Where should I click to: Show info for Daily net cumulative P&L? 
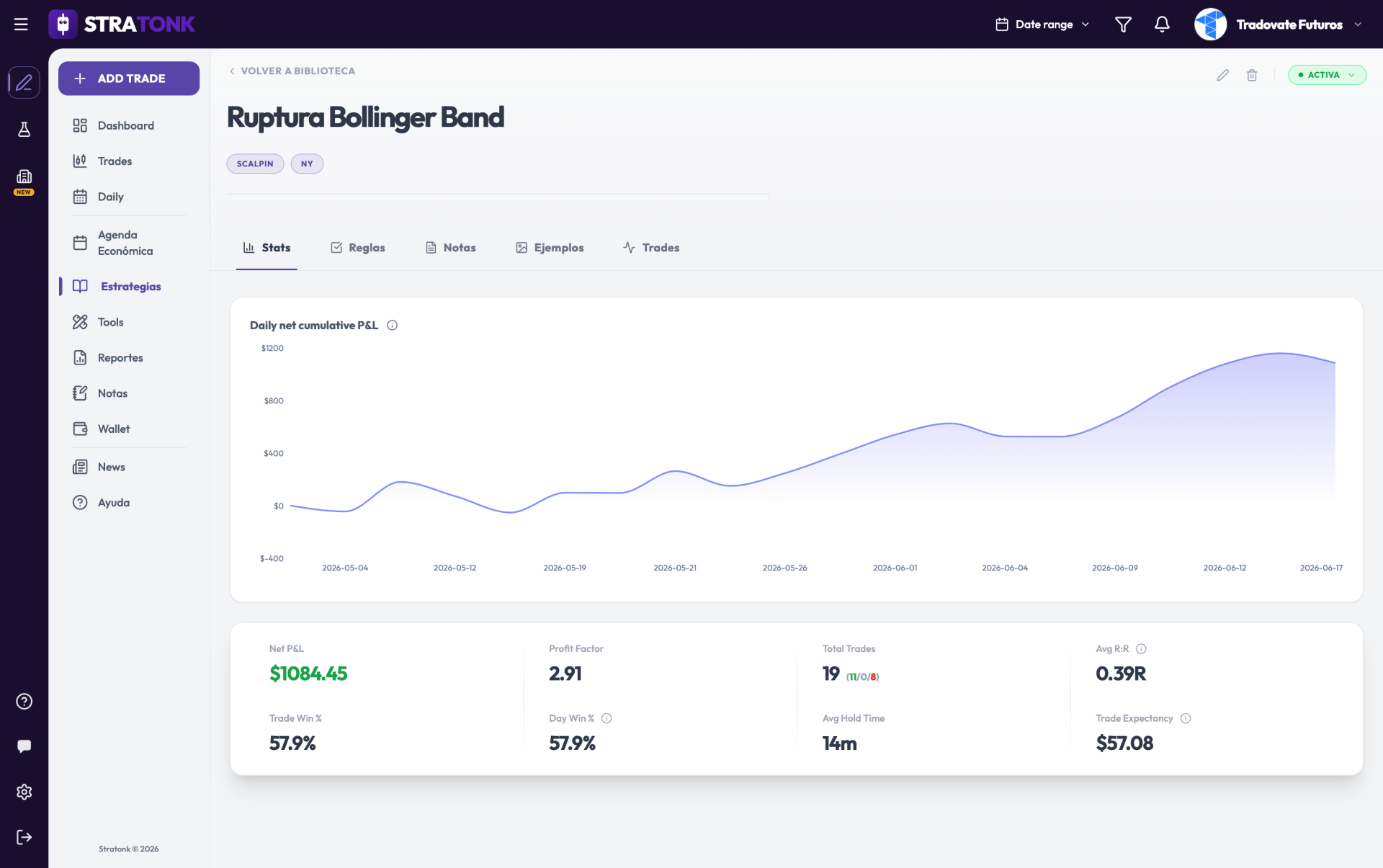[x=393, y=326]
